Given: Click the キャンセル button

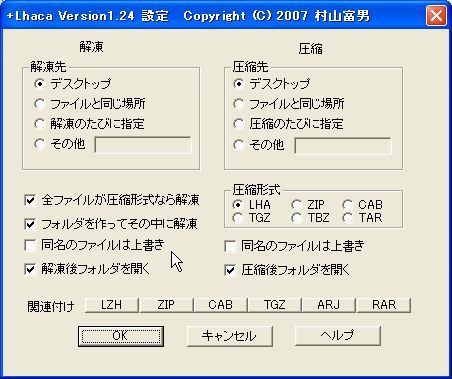Looking at the screenshot, I should (x=230, y=336).
